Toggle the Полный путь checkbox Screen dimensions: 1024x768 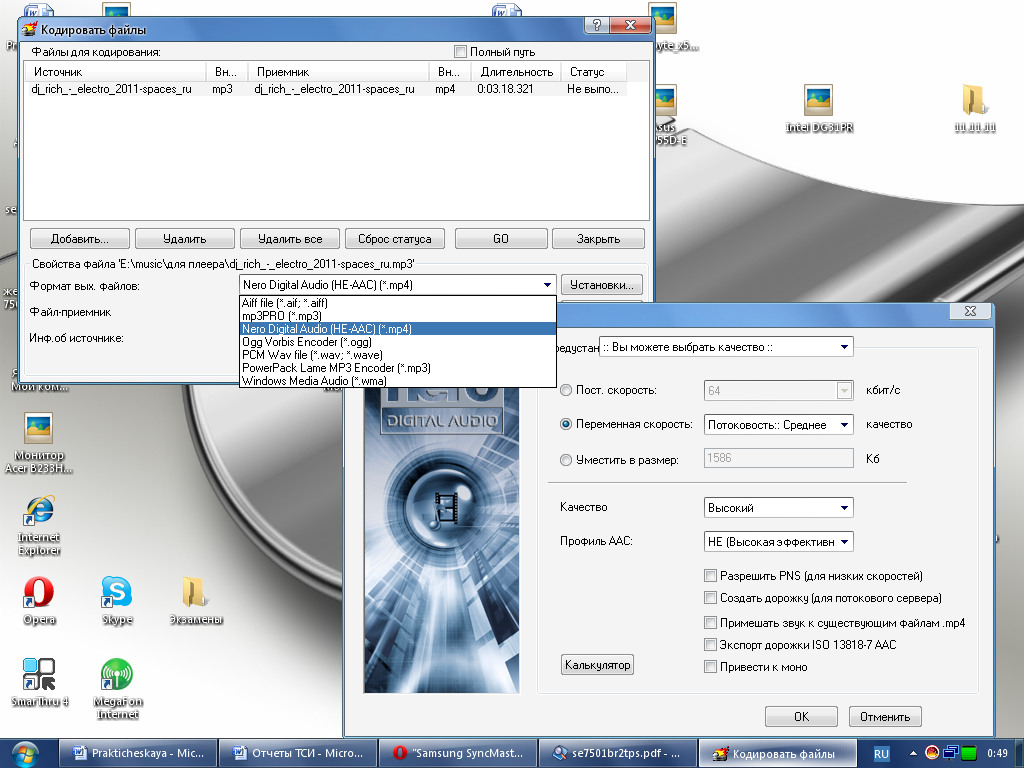(460, 52)
